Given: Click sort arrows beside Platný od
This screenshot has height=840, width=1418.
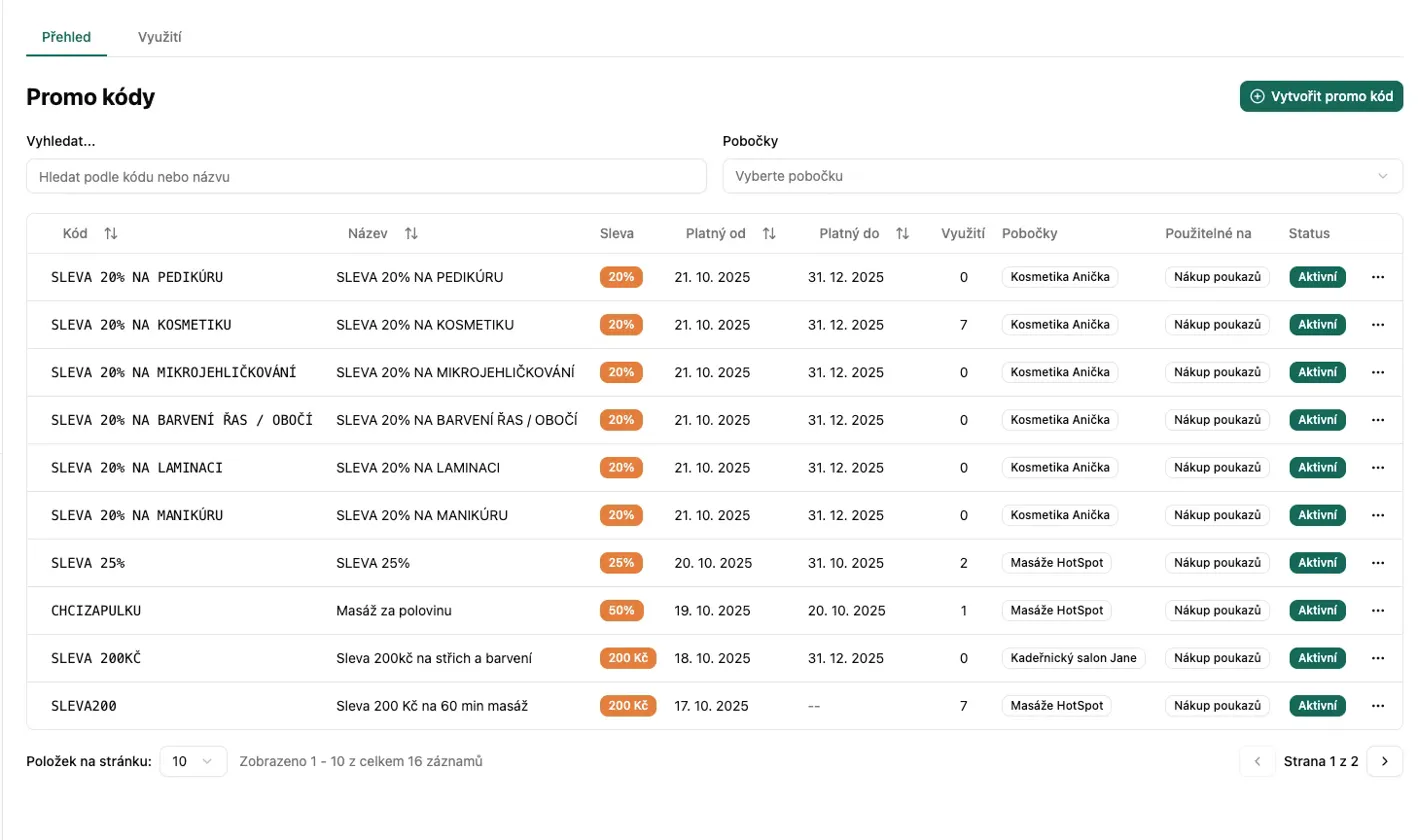Looking at the screenshot, I should pyautogui.click(x=769, y=233).
